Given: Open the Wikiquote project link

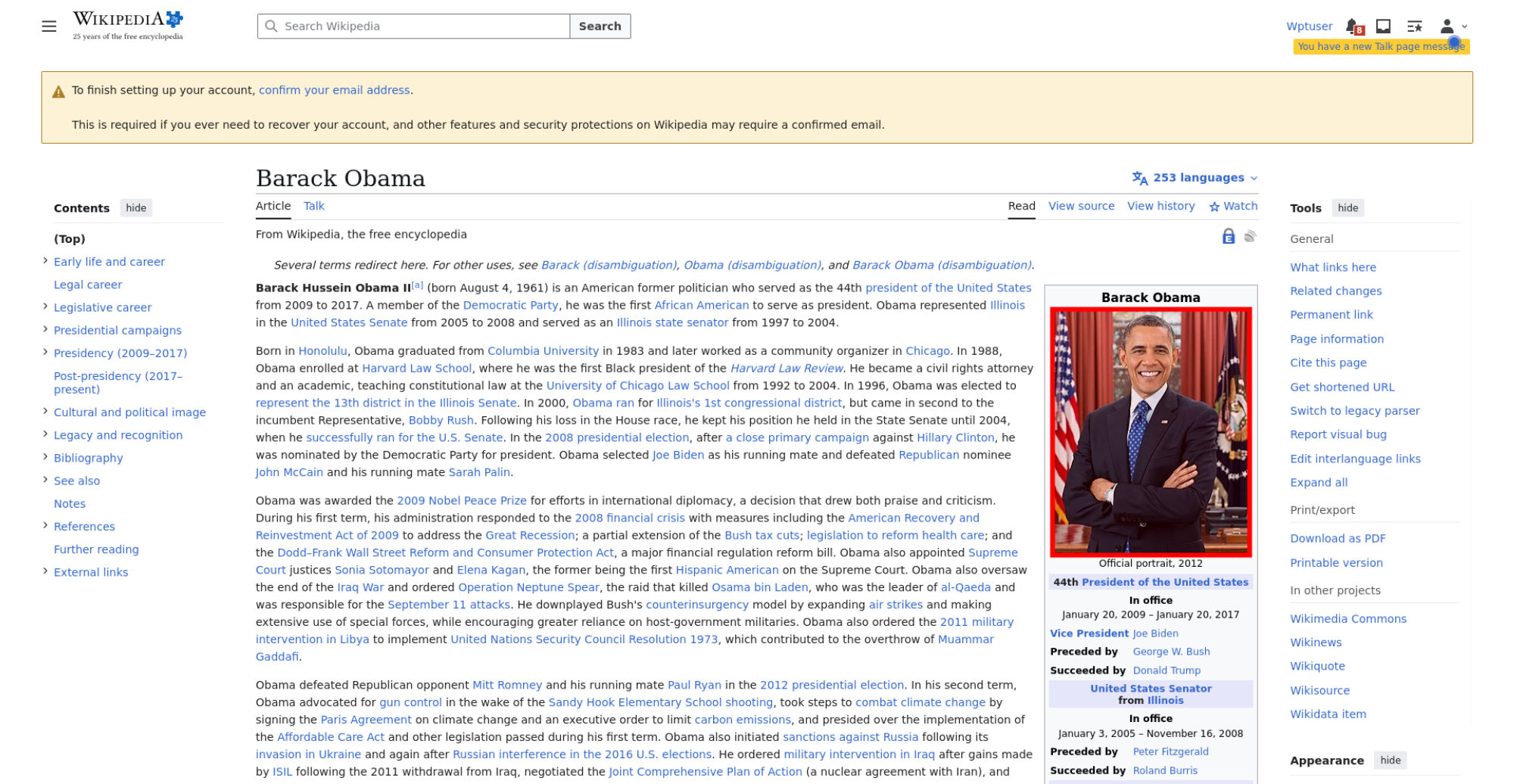Looking at the screenshot, I should coord(1317,667).
